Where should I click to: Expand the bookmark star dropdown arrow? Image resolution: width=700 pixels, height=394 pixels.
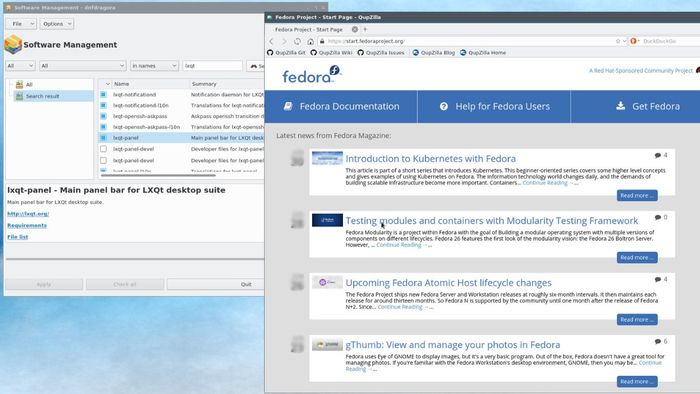coord(624,41)
